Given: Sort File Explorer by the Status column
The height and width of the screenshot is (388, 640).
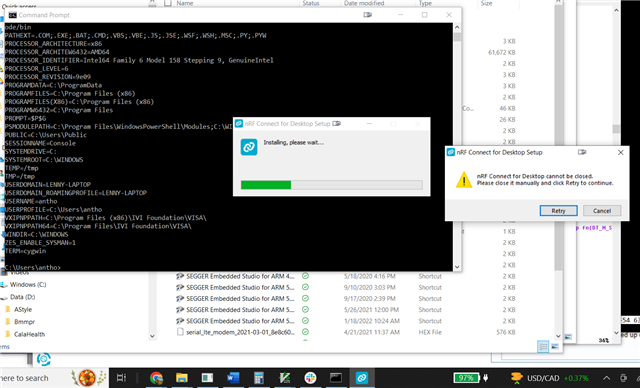Looking at the screenshot, I should coord(311,3).
